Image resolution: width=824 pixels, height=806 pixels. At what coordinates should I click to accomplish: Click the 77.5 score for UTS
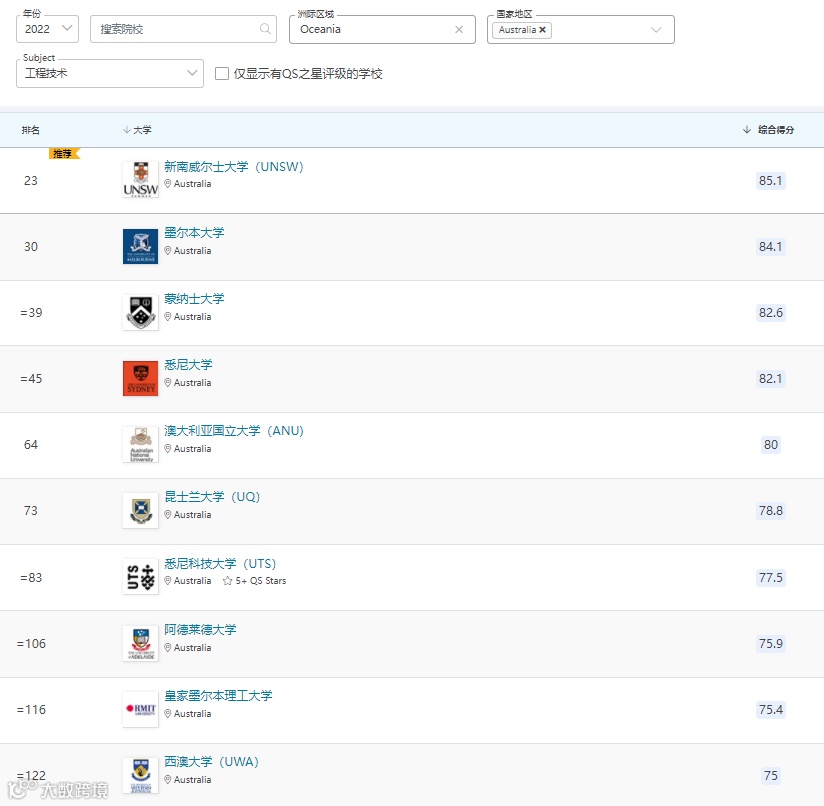pos(770,577)
